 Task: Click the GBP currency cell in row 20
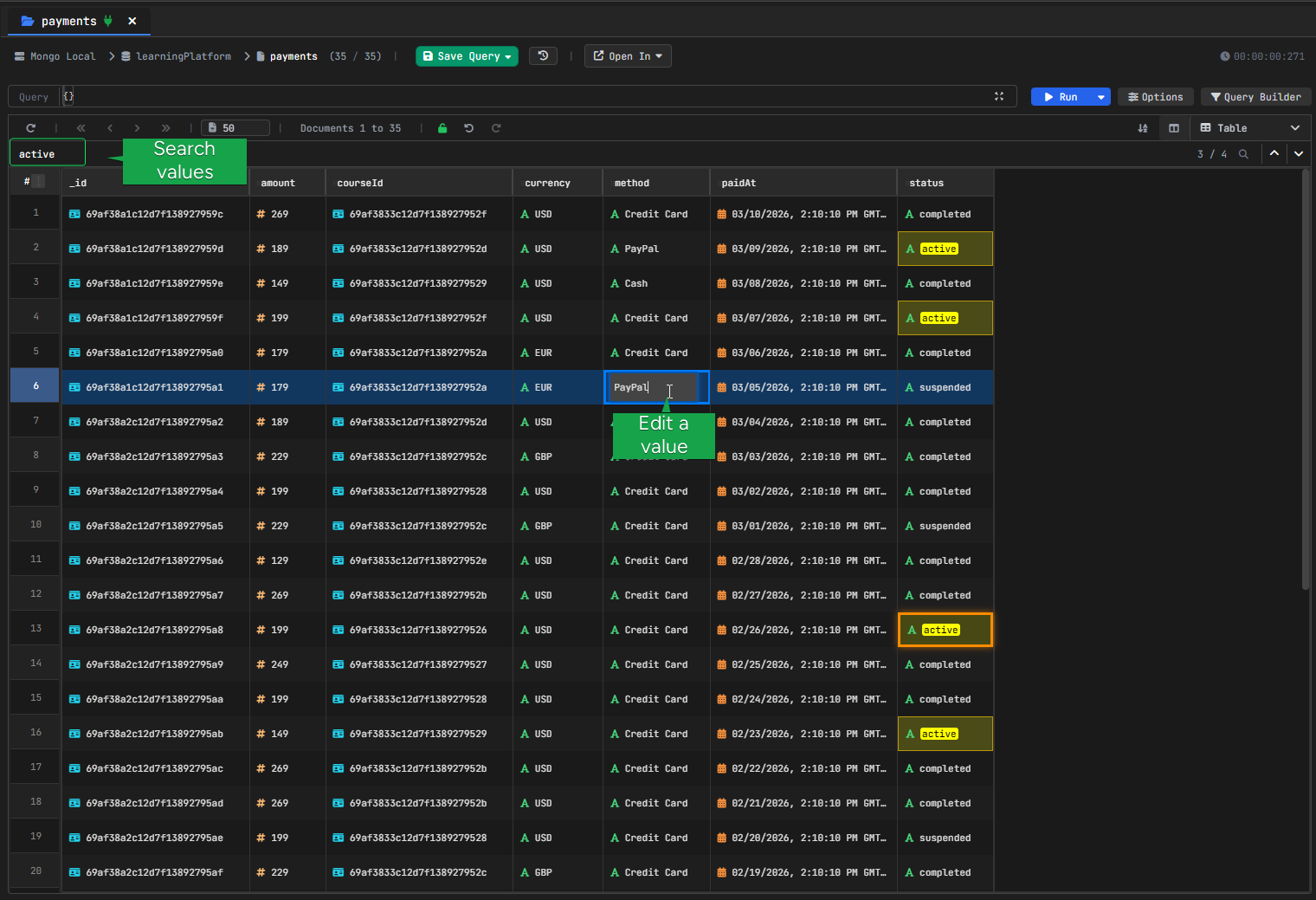coord(558,872)
